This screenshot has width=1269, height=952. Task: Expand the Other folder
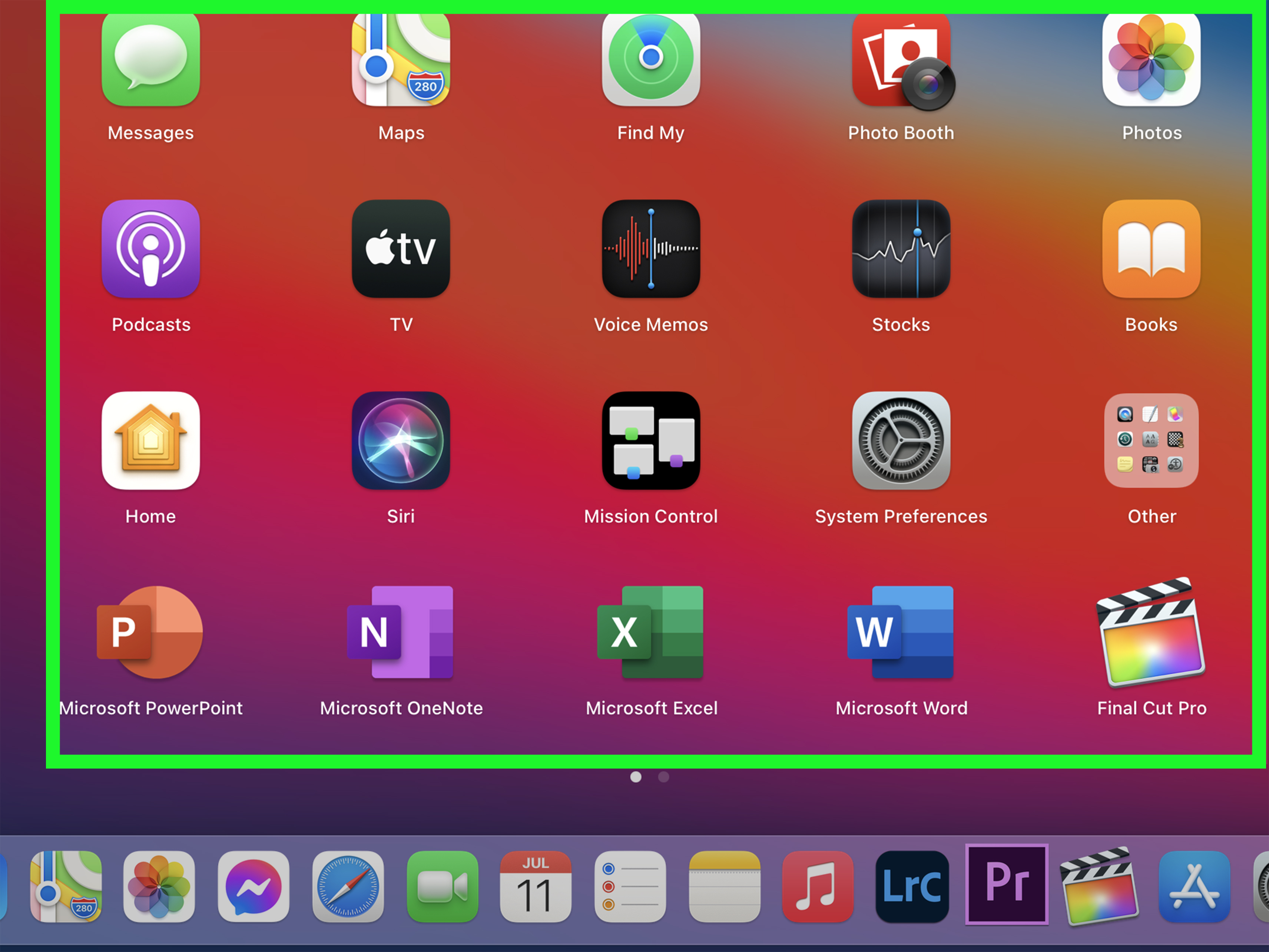click(x=1152, y=441)
